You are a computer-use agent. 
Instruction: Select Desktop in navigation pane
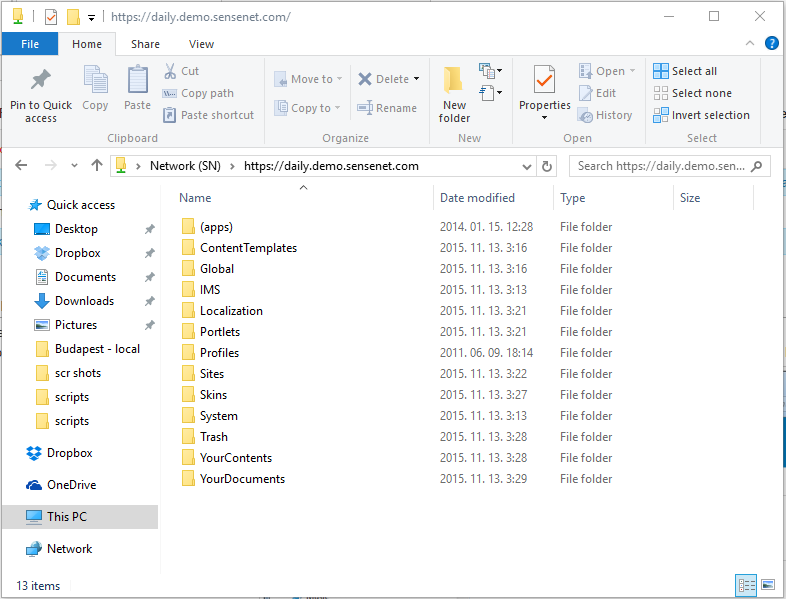point(76,229)
